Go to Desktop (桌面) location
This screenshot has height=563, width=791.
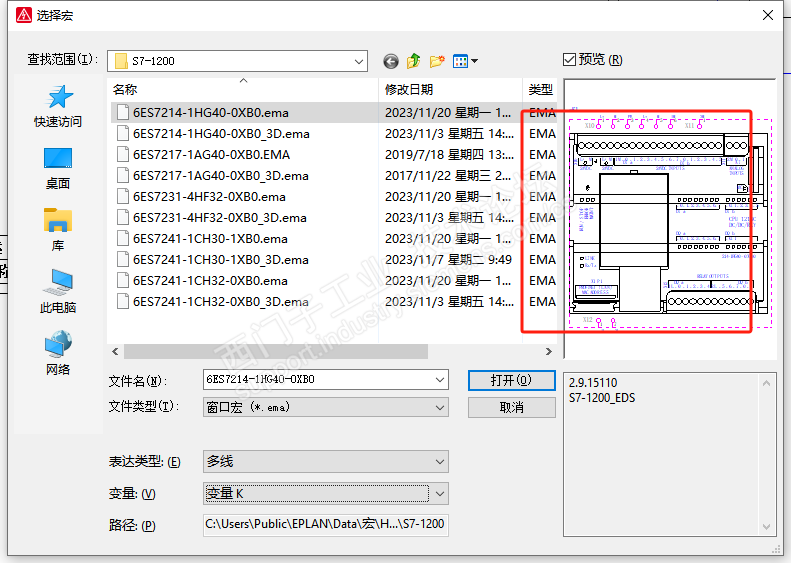point(58,168)
